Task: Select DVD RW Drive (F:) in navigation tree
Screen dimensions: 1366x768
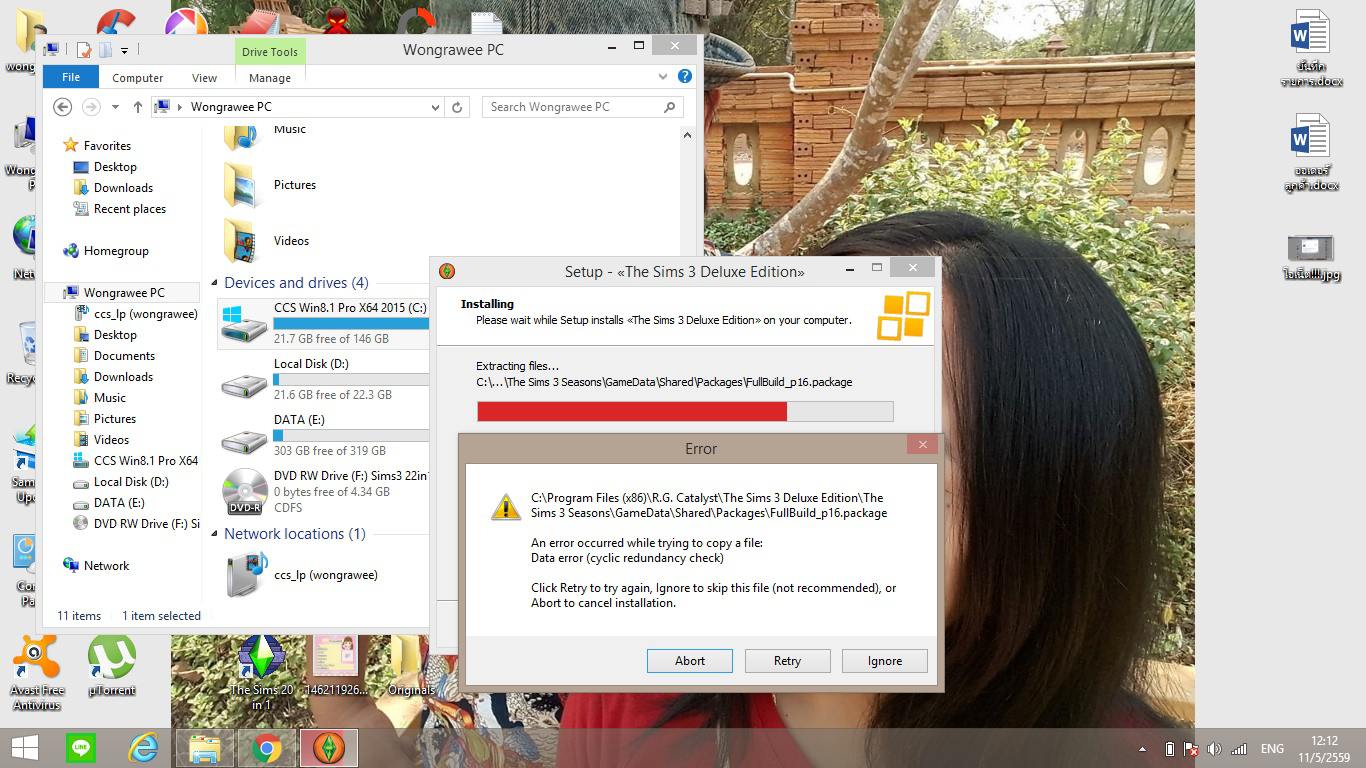Action: [146, 524]
